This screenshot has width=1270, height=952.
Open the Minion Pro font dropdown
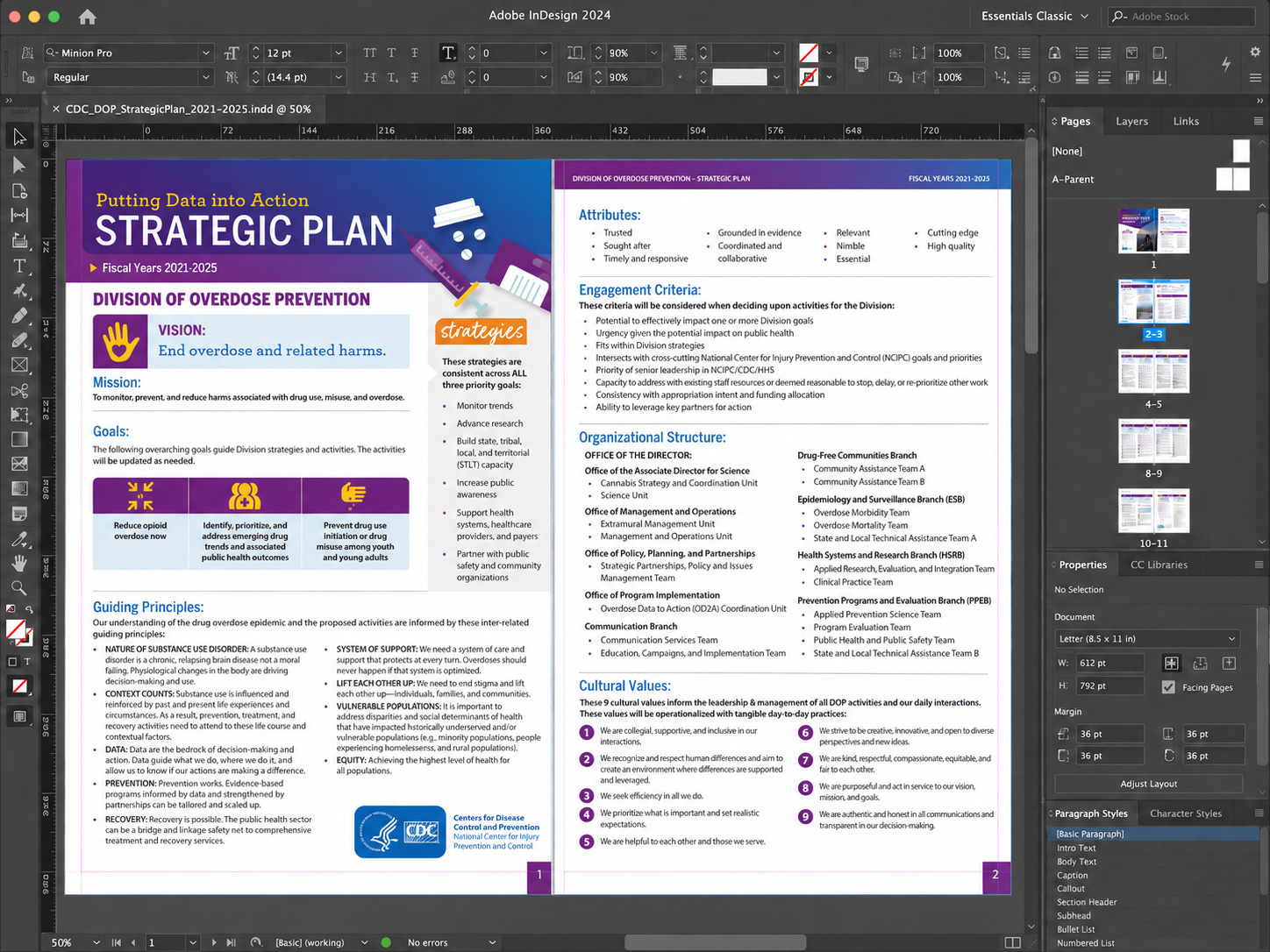point(206,53)
